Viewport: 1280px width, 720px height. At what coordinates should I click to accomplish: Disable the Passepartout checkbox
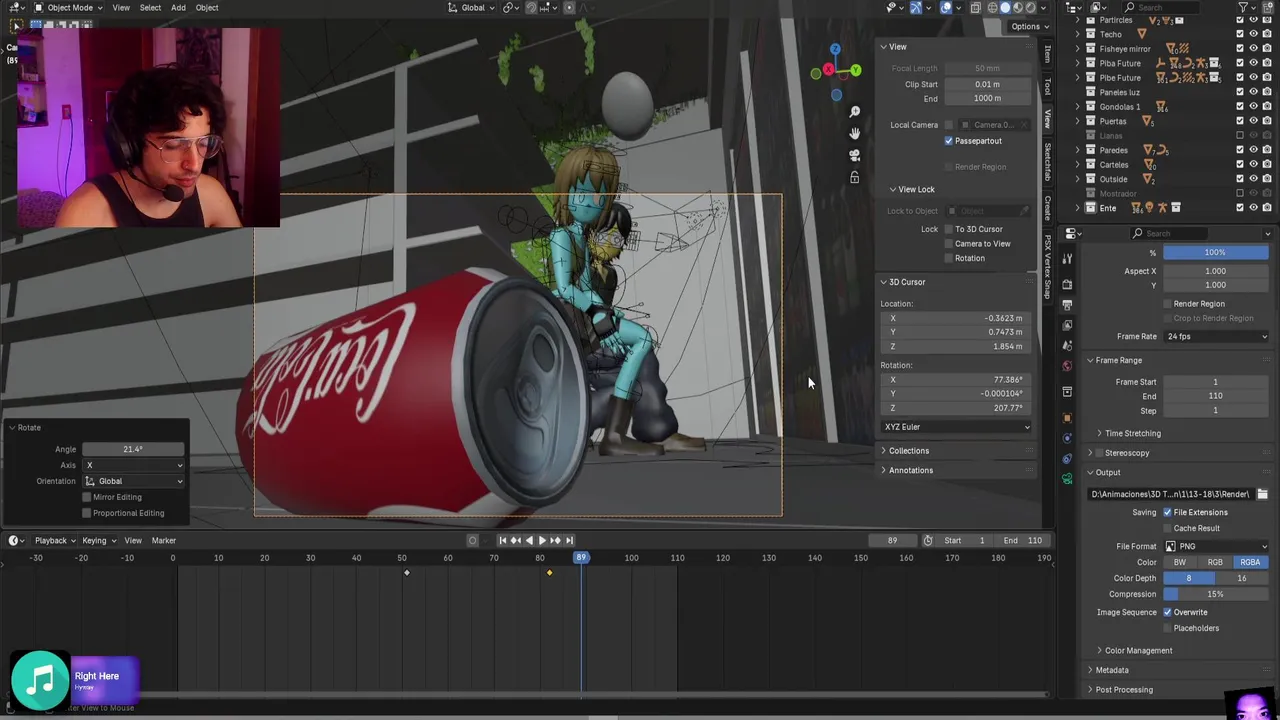(949, 141)
